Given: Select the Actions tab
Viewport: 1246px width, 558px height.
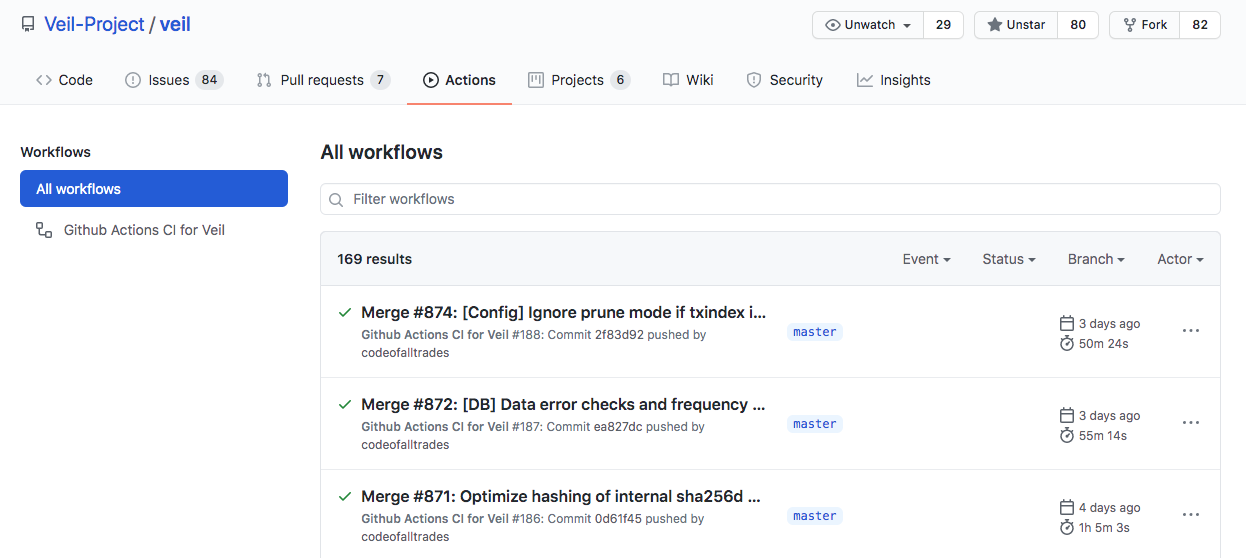Looking at the screenshot, I should (x=459, y=80).
